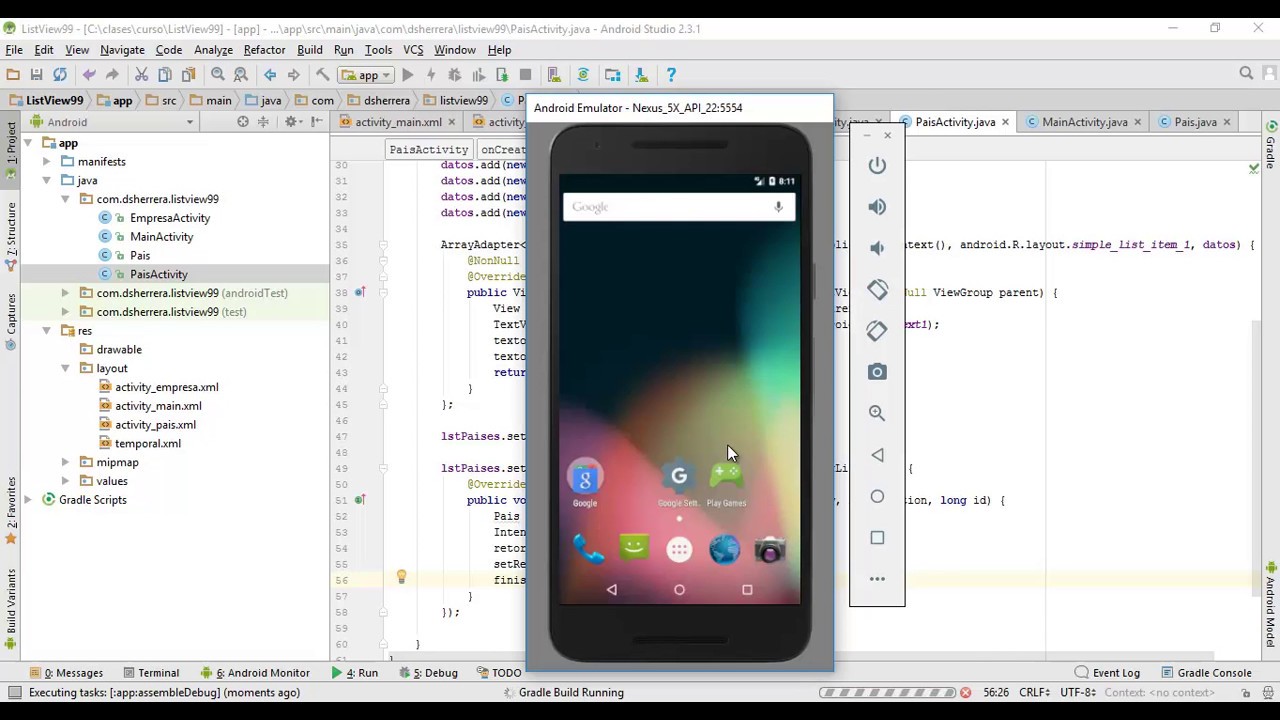This screenshot has width=1280, height=720.
Task: Cut selection using the scissors icon
Action: [141, 75]
